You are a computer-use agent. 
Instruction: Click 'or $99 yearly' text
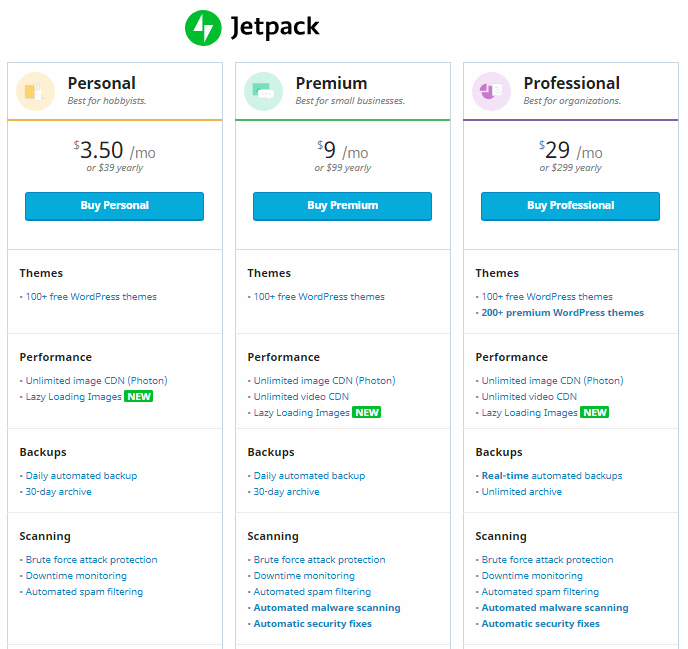[343, 168]
